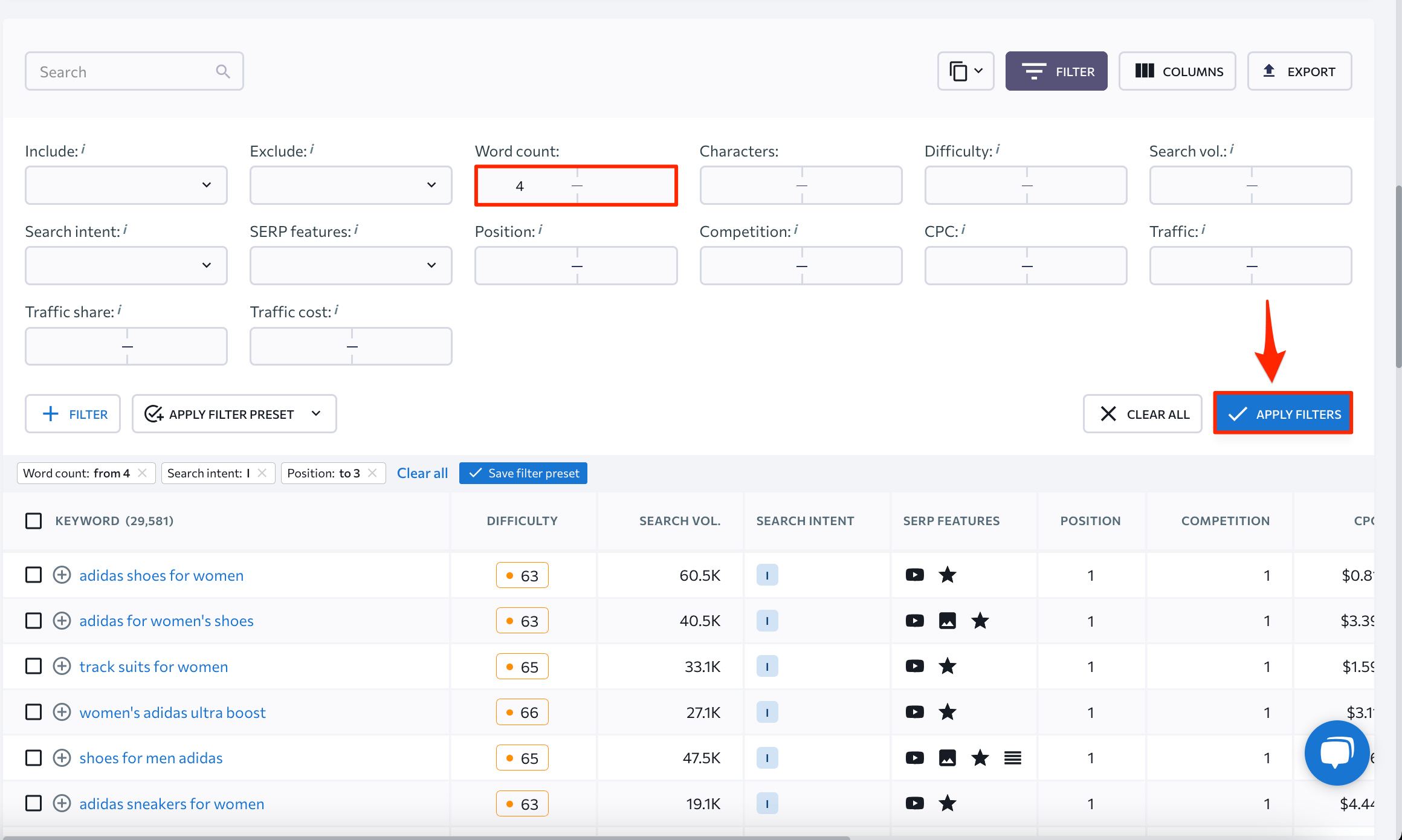Click the EXPORT button
Image resolution: width=1402 pixels, height=840 pixels.
coord(1299,71)
